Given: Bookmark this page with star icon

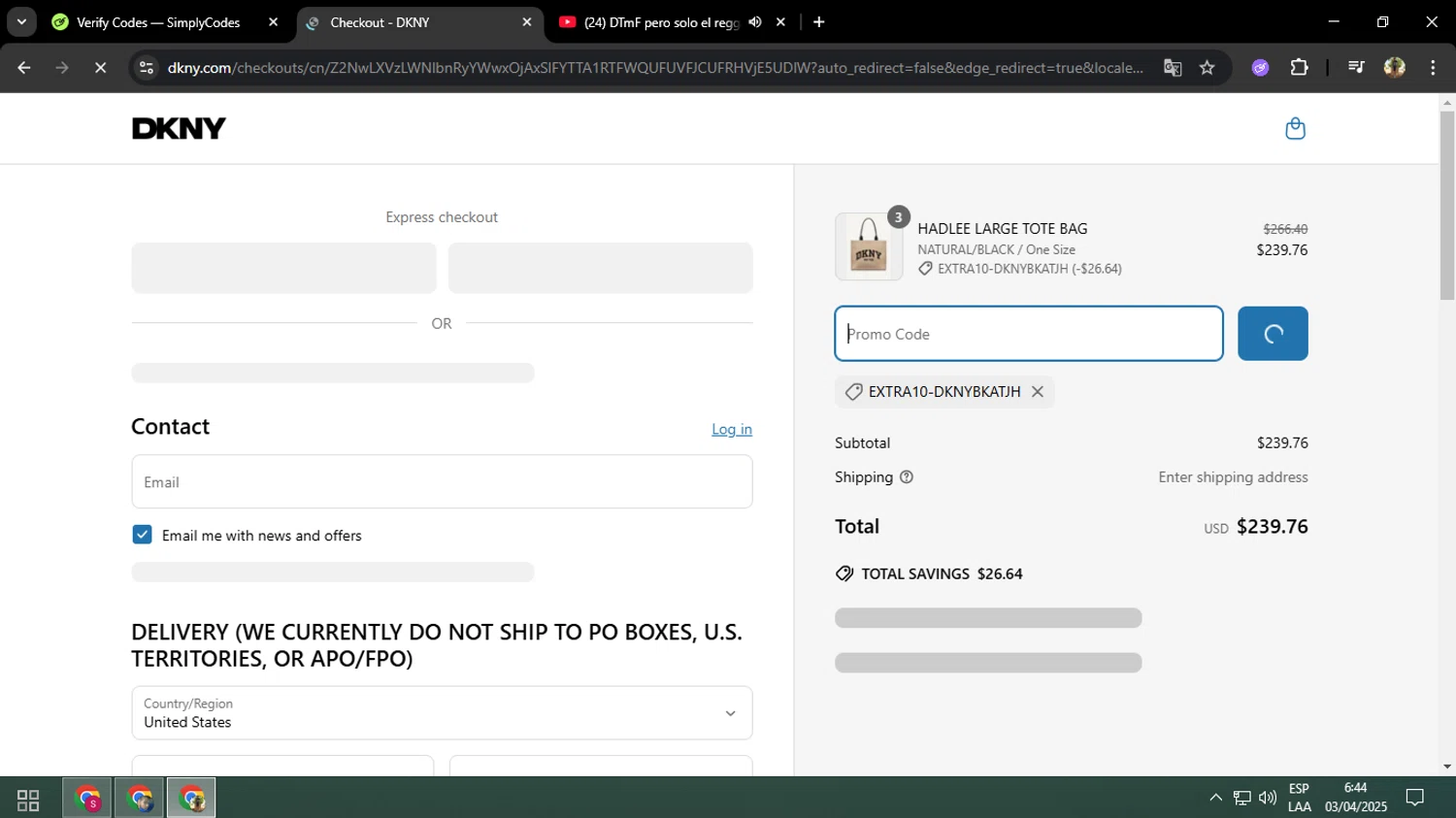Looking at the screenshot, I should click(1207, 68).
